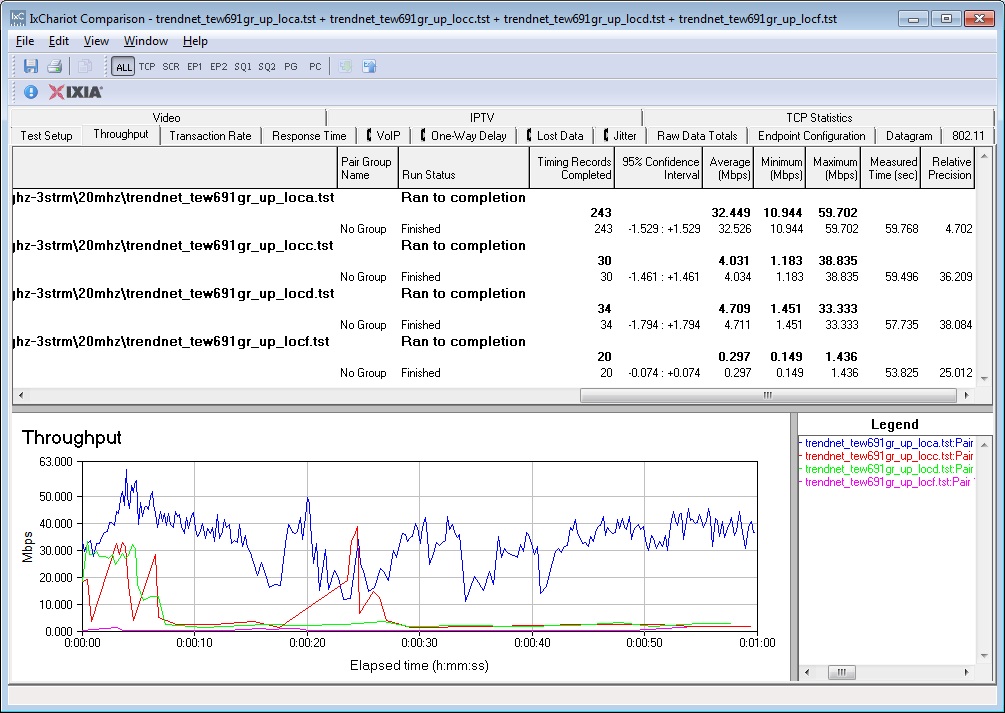Open the Window menu

[x=145, y=41]
